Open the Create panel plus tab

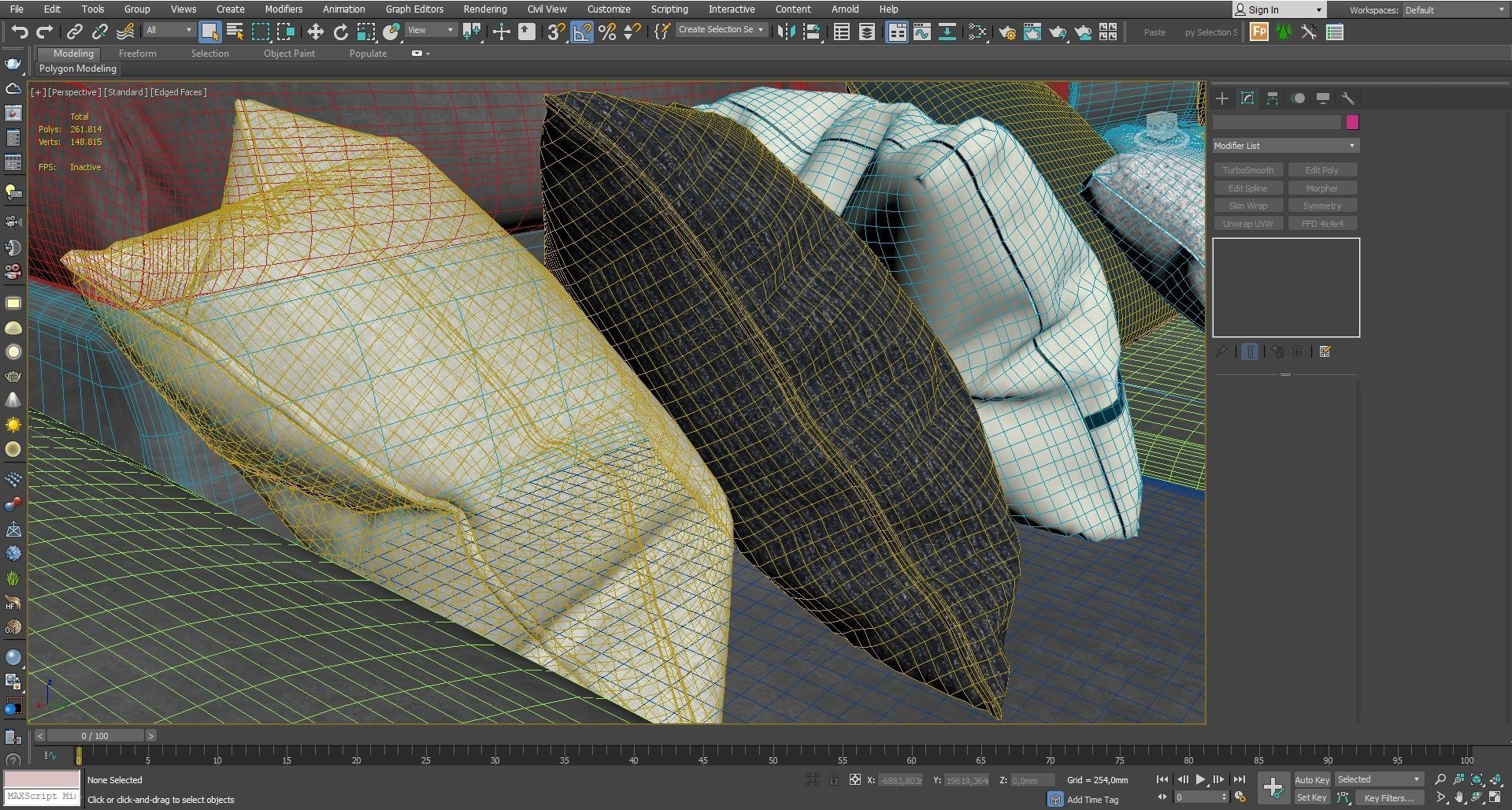pos(1222,98)
